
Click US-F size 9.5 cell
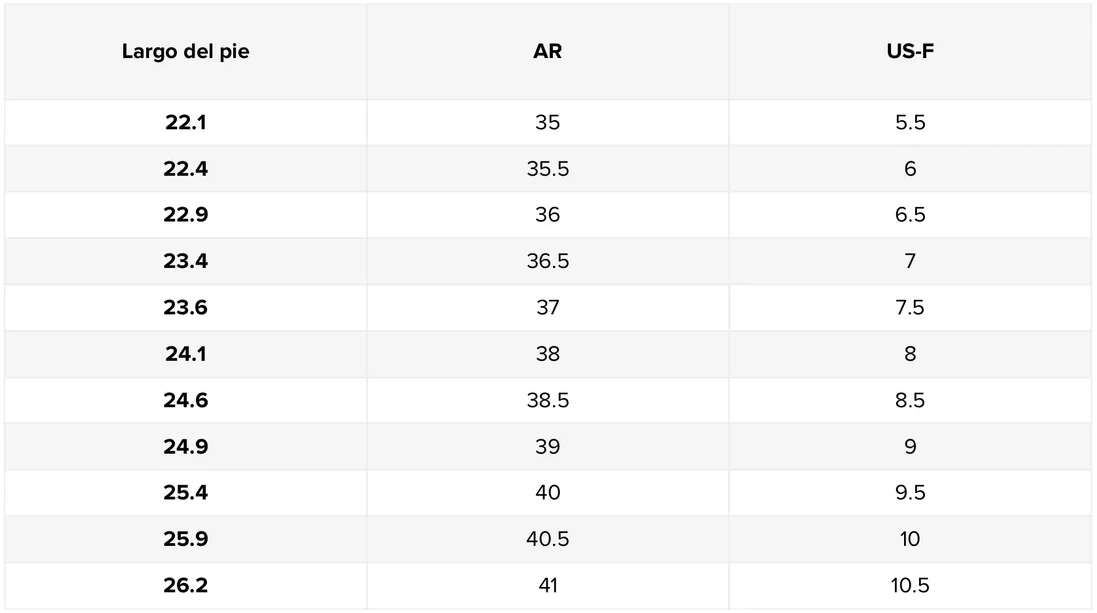(x=909, y=493)
